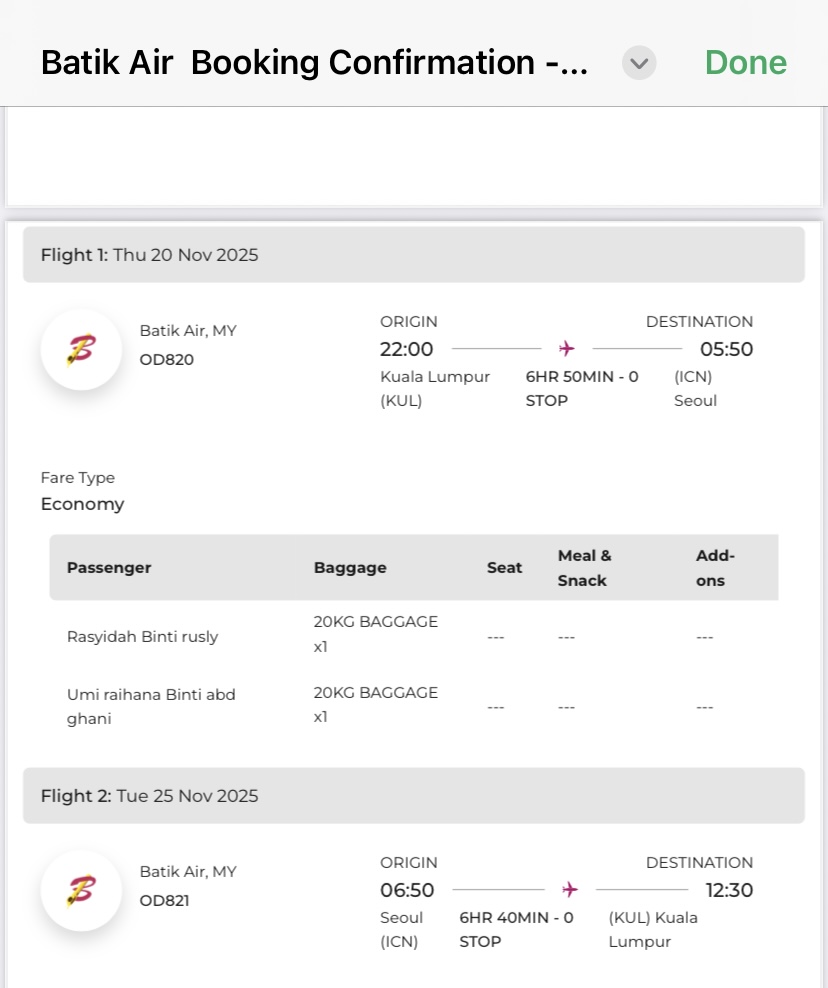Tap the Baggage column header
This screenshot has width=828, height=988.
pyautogui.click(x=350, y=568)
